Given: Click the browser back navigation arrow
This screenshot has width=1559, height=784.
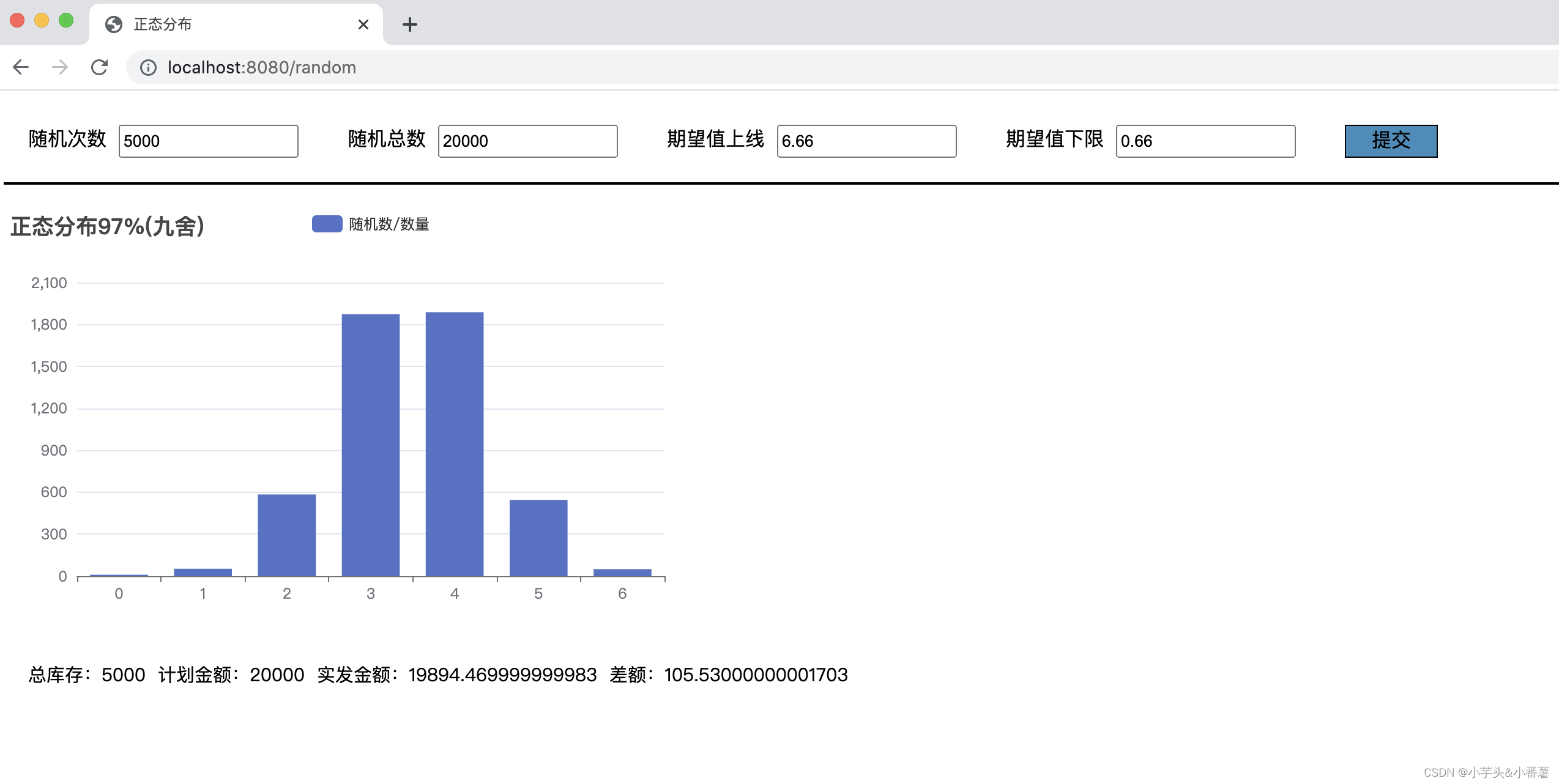Looking at the screenshot, I should [21, 67].
